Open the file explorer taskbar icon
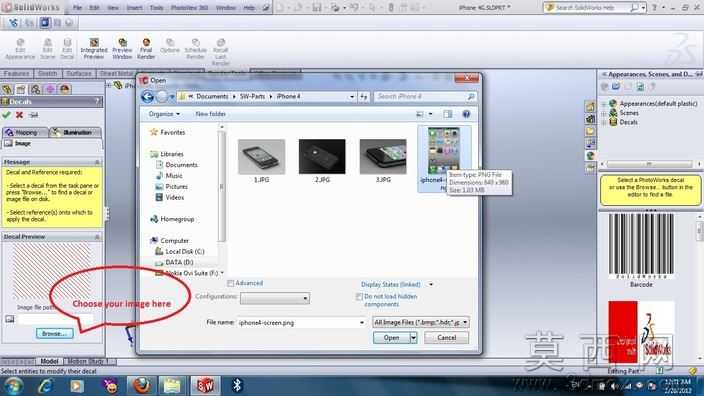The width and height of the screenshot is (704, 396). point(172,385)
